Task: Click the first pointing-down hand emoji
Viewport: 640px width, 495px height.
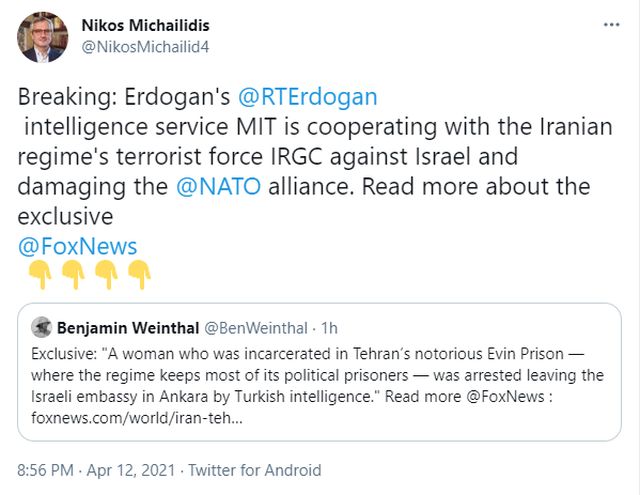Action: pyautogui.click(x=40, y=273)
